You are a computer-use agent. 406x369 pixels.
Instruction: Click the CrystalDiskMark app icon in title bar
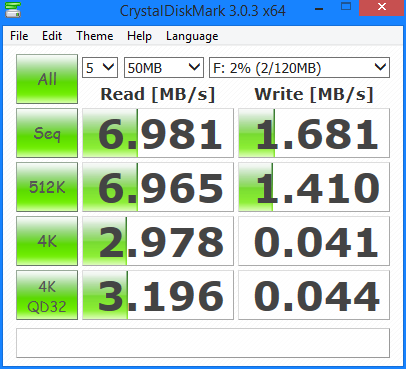pyautogui.click(x=13, y=10)
